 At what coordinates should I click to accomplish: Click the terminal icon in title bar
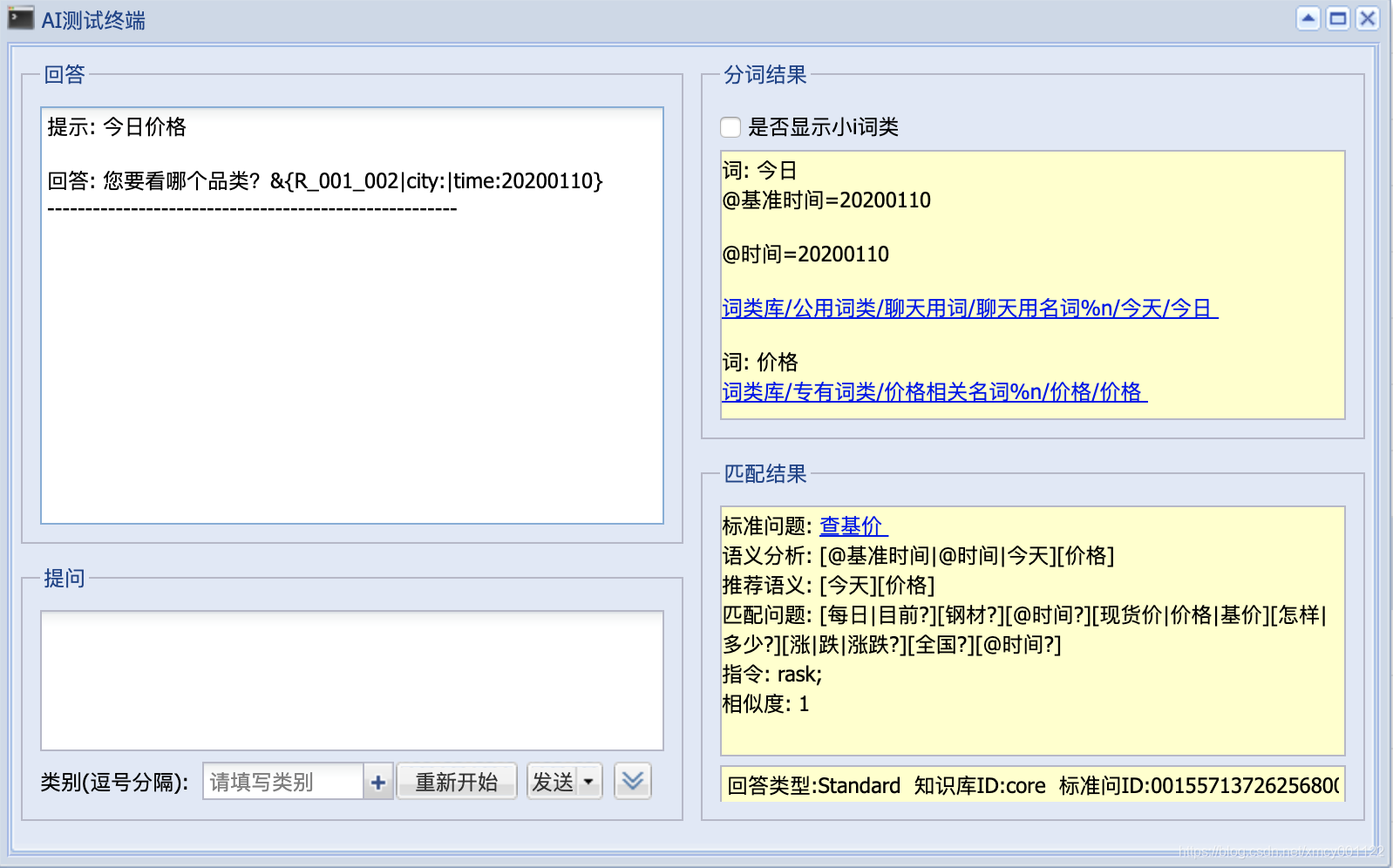[21, 18]
